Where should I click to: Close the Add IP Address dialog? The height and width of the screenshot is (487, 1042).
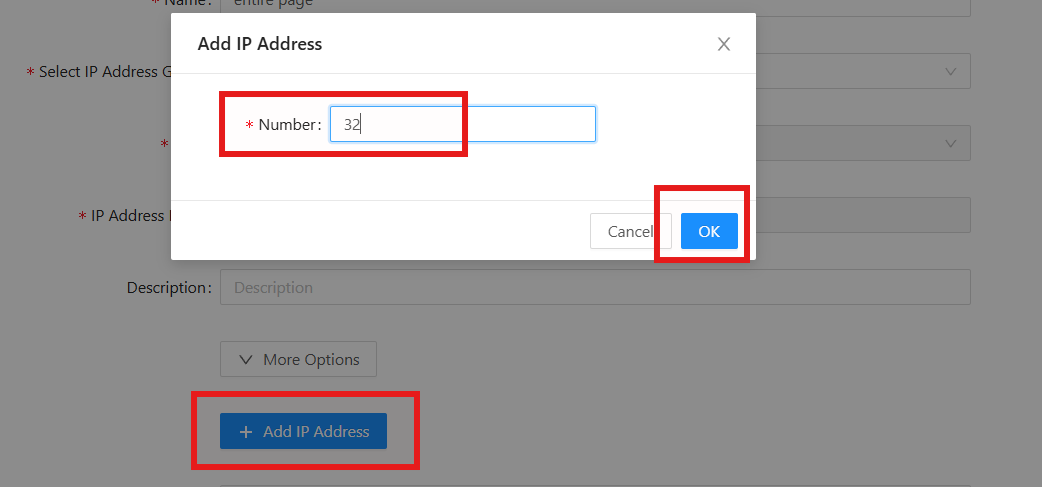coord(724,44)
